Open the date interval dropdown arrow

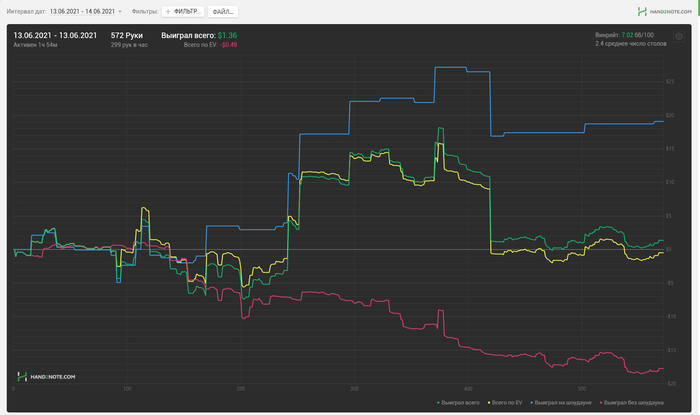point(120,12)
